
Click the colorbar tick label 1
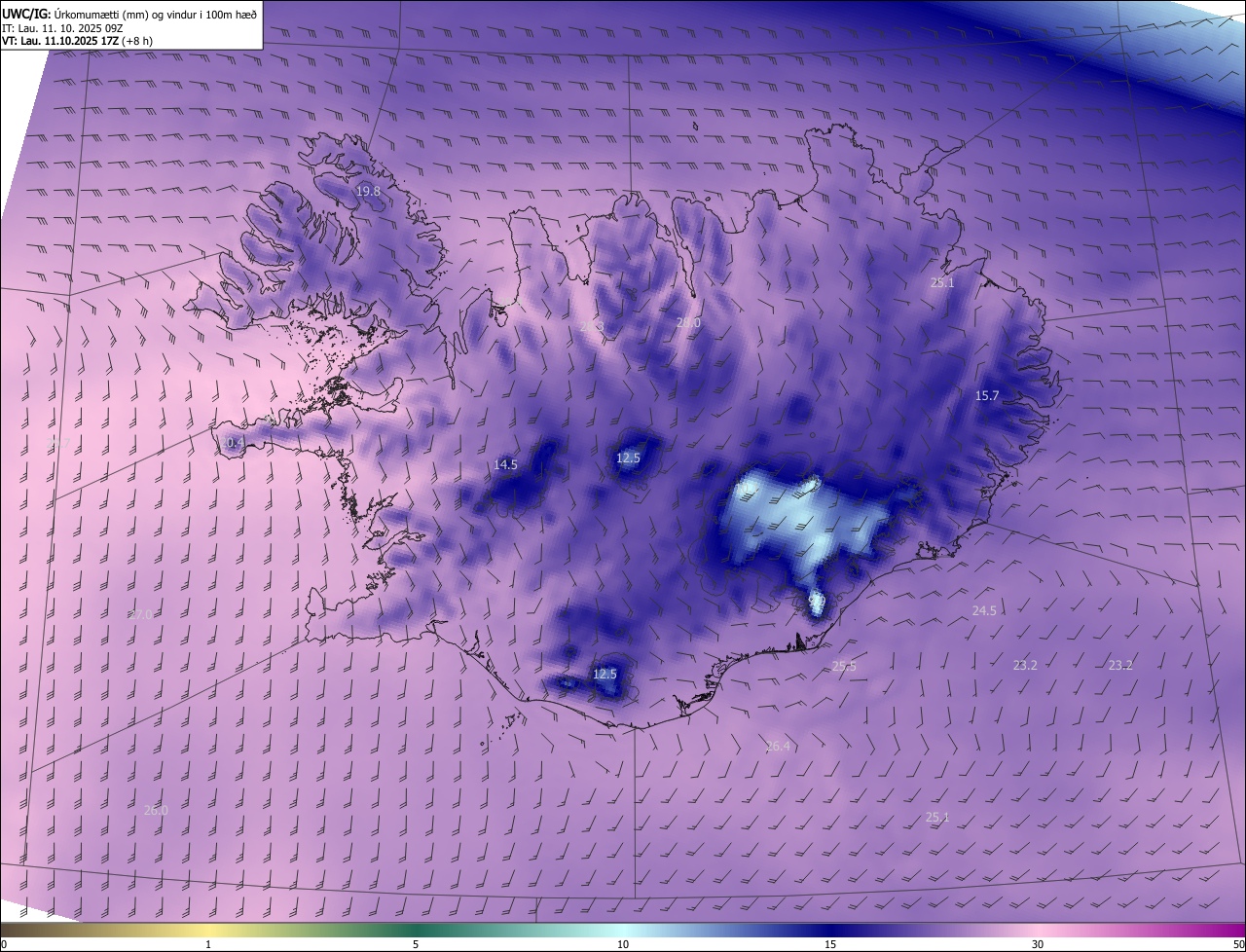(208, 944)
